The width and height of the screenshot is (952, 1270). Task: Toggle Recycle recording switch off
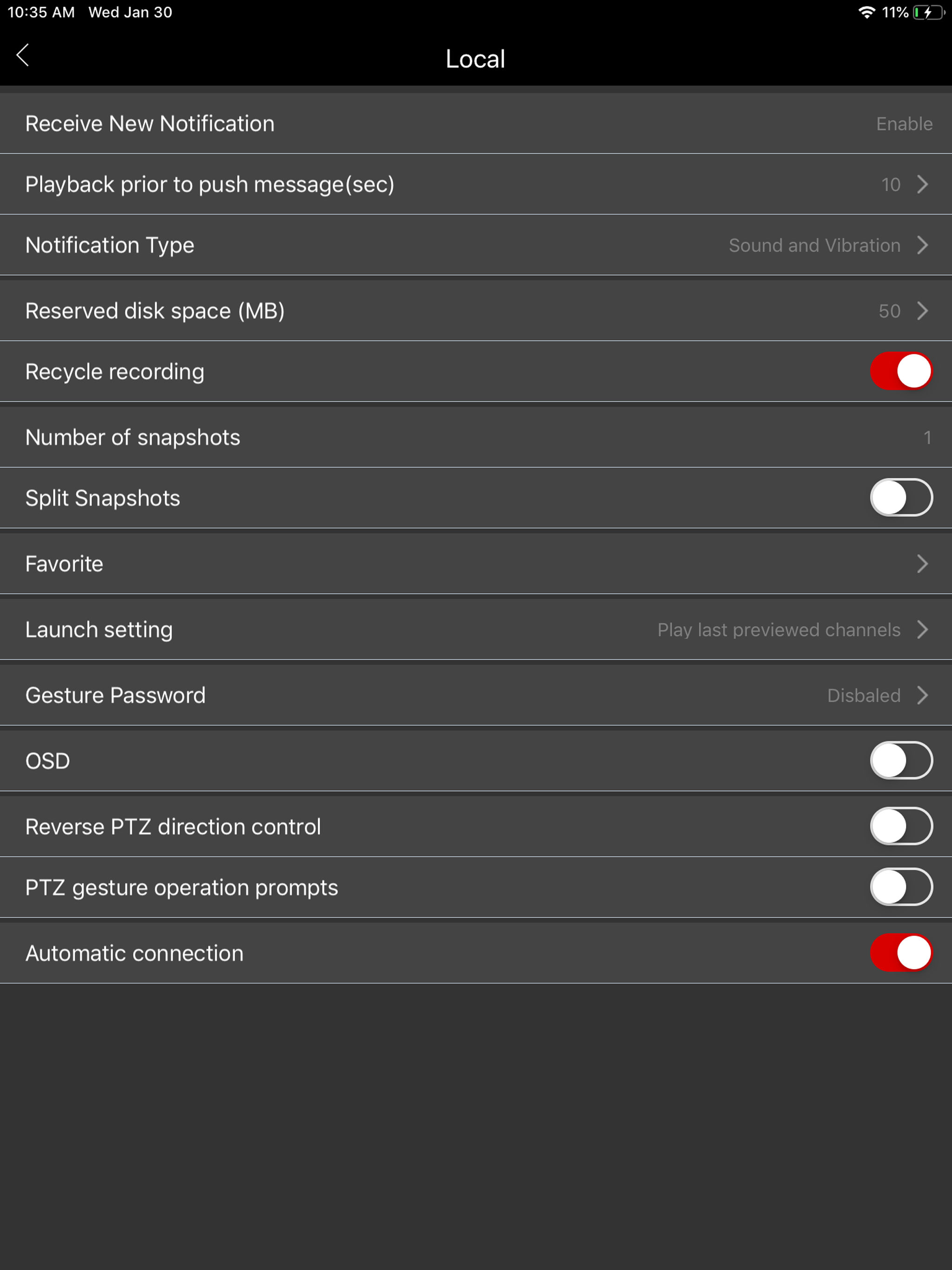pyautogui.click(x=900, y=371)
